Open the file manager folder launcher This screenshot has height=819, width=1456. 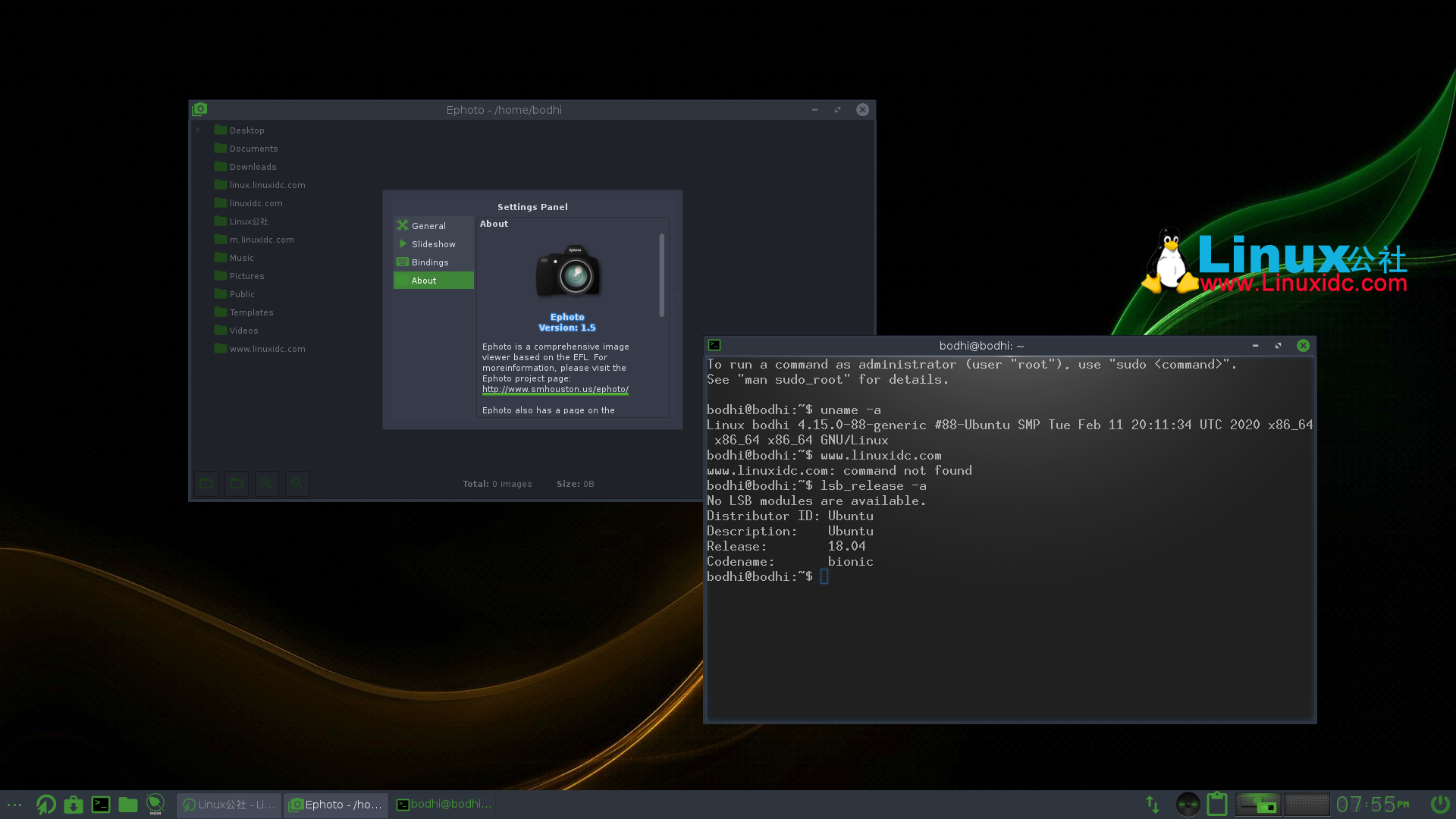pos(128,805)
